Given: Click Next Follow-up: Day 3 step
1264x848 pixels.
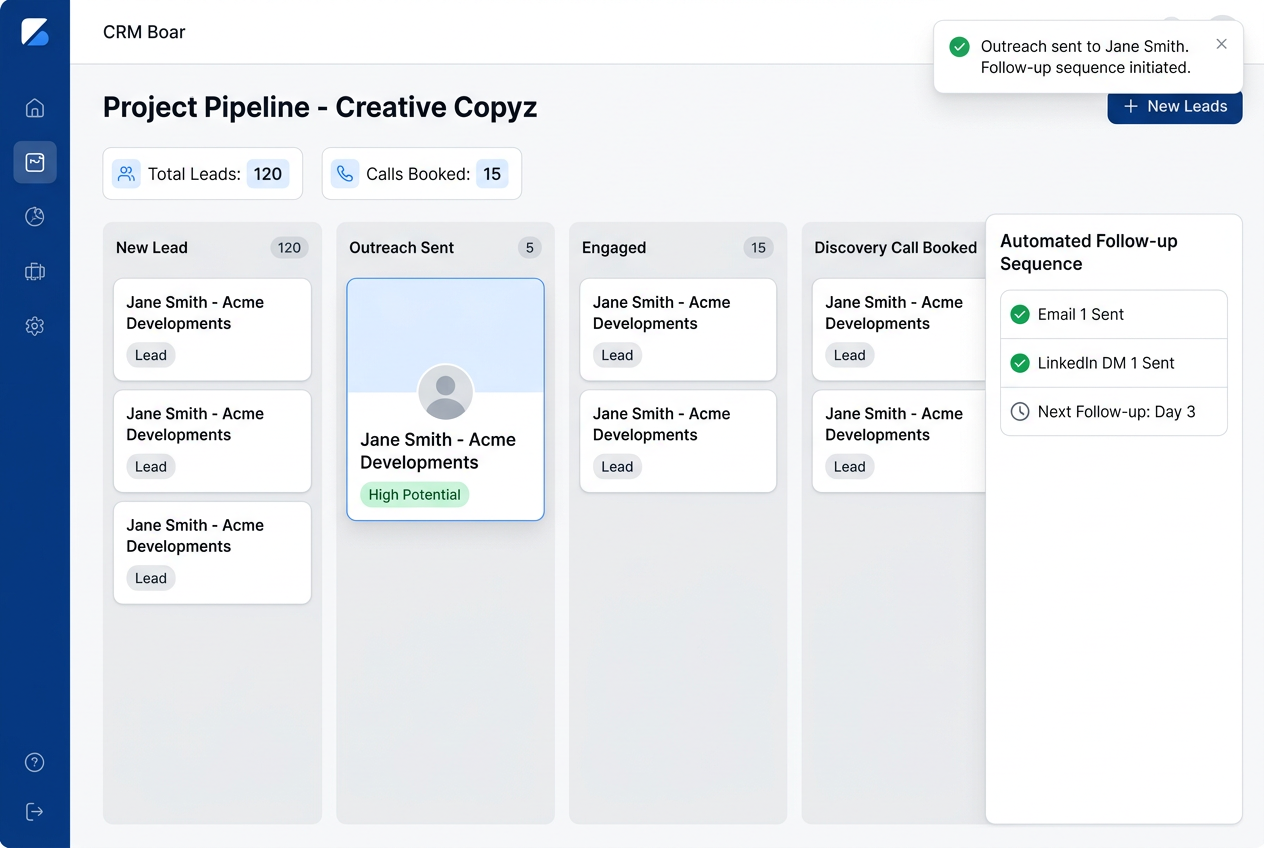Looking at the screenshot, I should 1114,411.
